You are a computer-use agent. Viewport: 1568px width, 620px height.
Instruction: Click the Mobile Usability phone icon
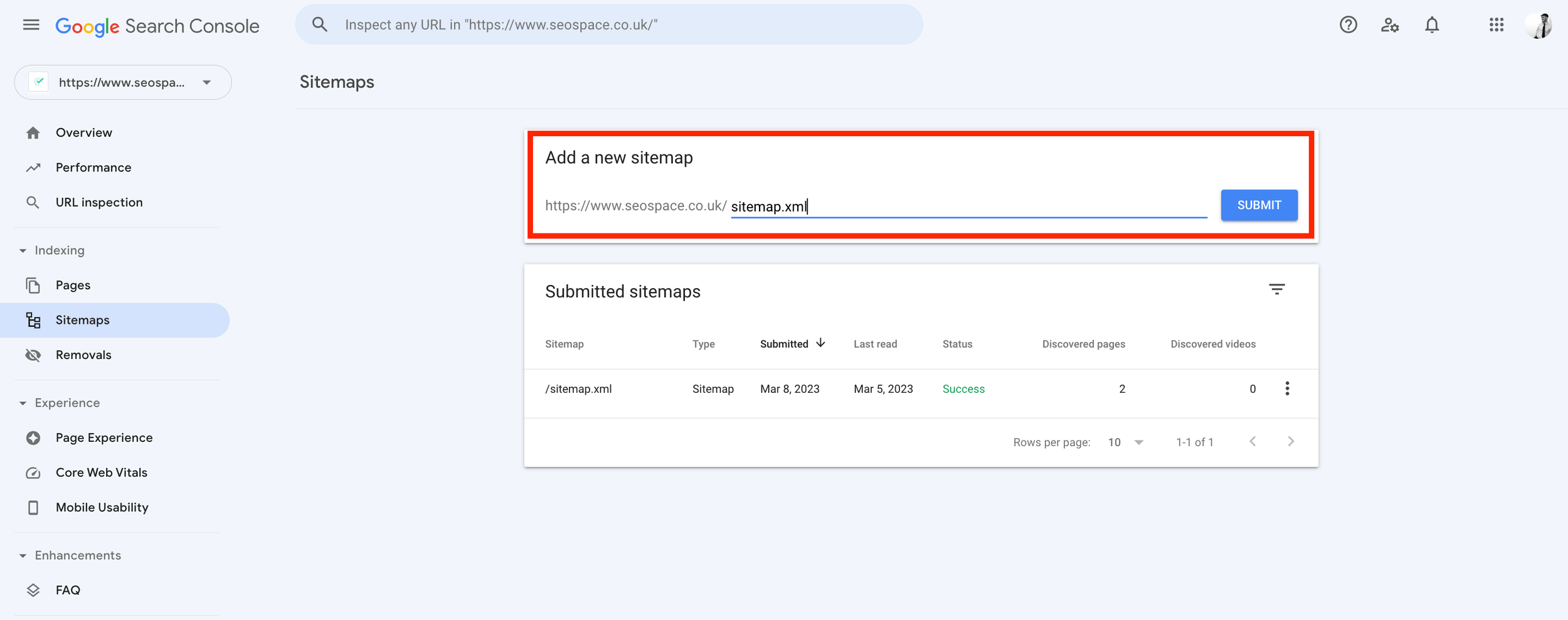pos(33,508)
